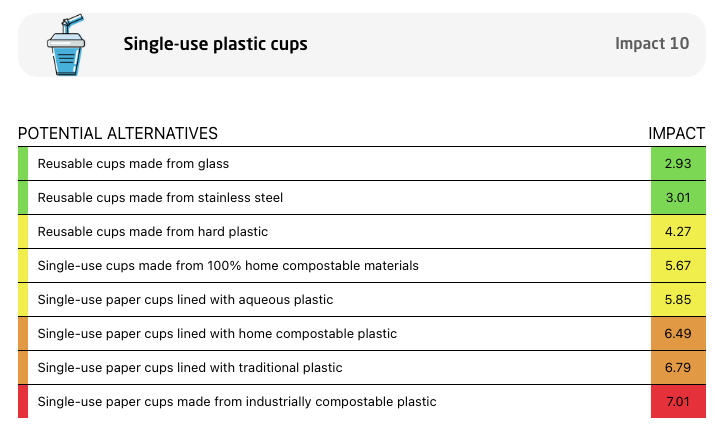Click the green 2.93 impact score
This screenshot has width=723, height=430.
click(678, 164)
